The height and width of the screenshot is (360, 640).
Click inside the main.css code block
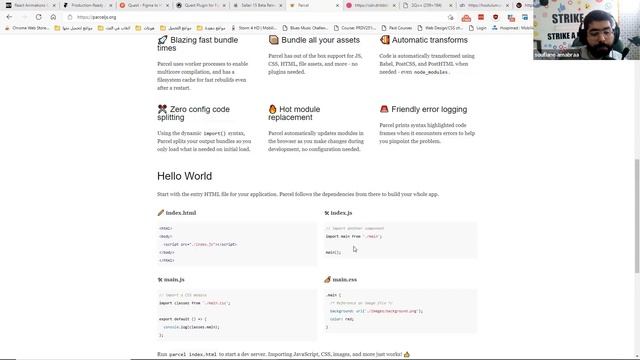pyautogui.click(x=400, y=311)
